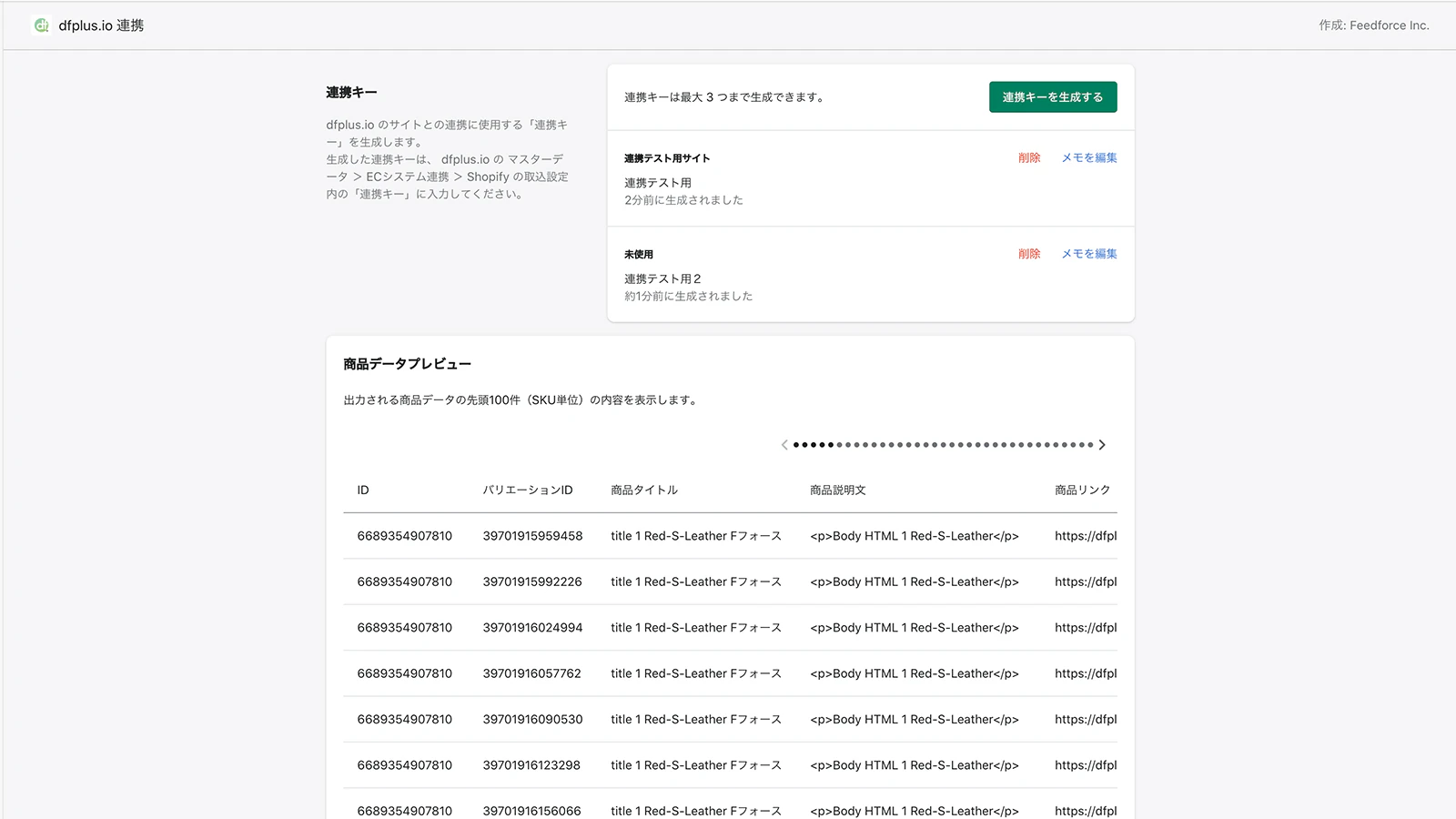This screenshot has width=1456, height=819.
Task: Click the バリエーションID column header
Action: [x=528, y=490]
